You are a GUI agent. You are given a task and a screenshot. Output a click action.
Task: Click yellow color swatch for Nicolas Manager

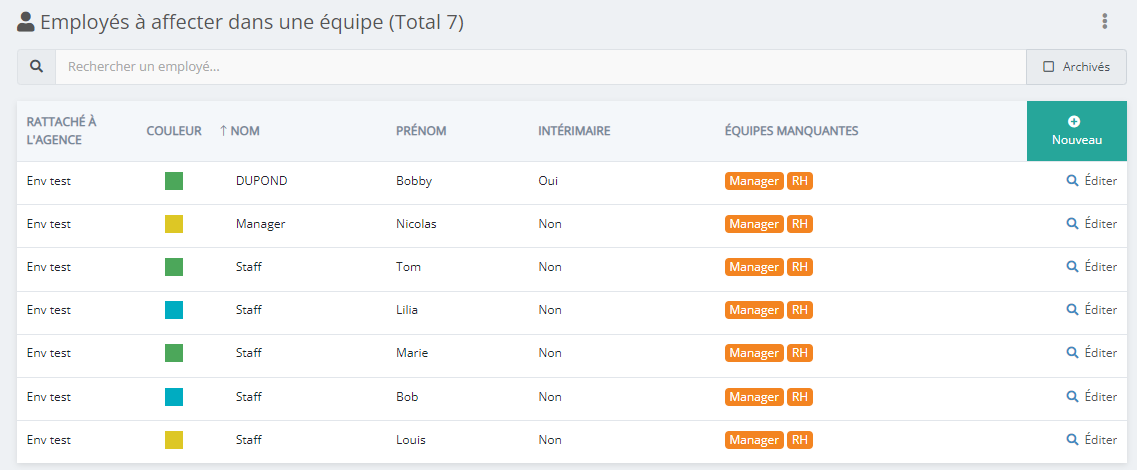coord(174,223)
